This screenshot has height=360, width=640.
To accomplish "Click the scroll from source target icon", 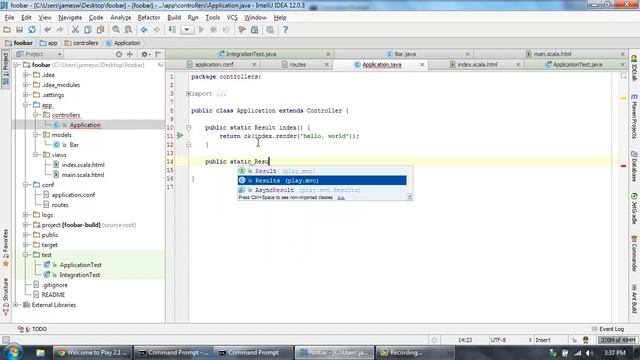I will pos(119,54).
